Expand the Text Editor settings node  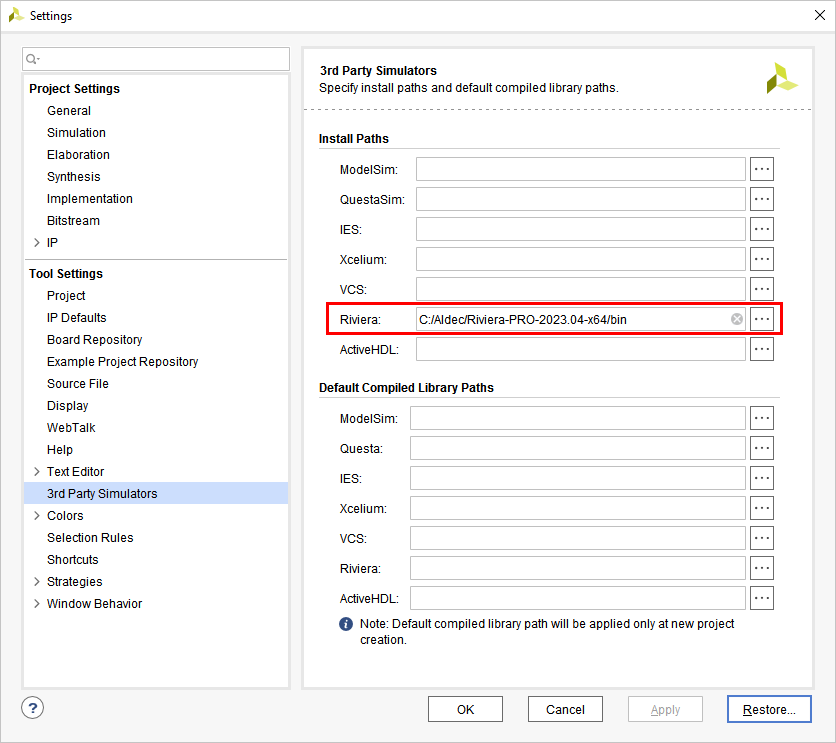pyautogui.click(x=37, y=472)
